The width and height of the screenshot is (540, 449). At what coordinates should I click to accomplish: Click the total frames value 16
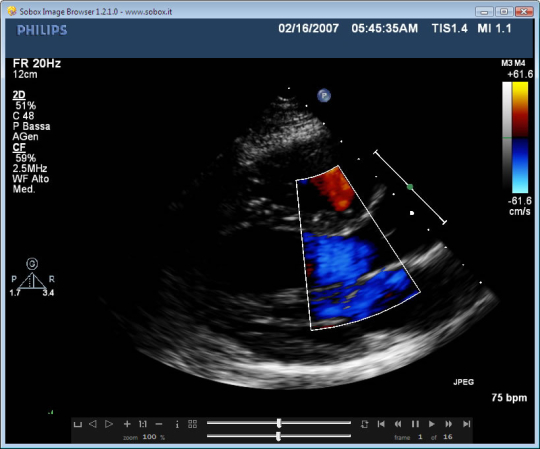447,437
